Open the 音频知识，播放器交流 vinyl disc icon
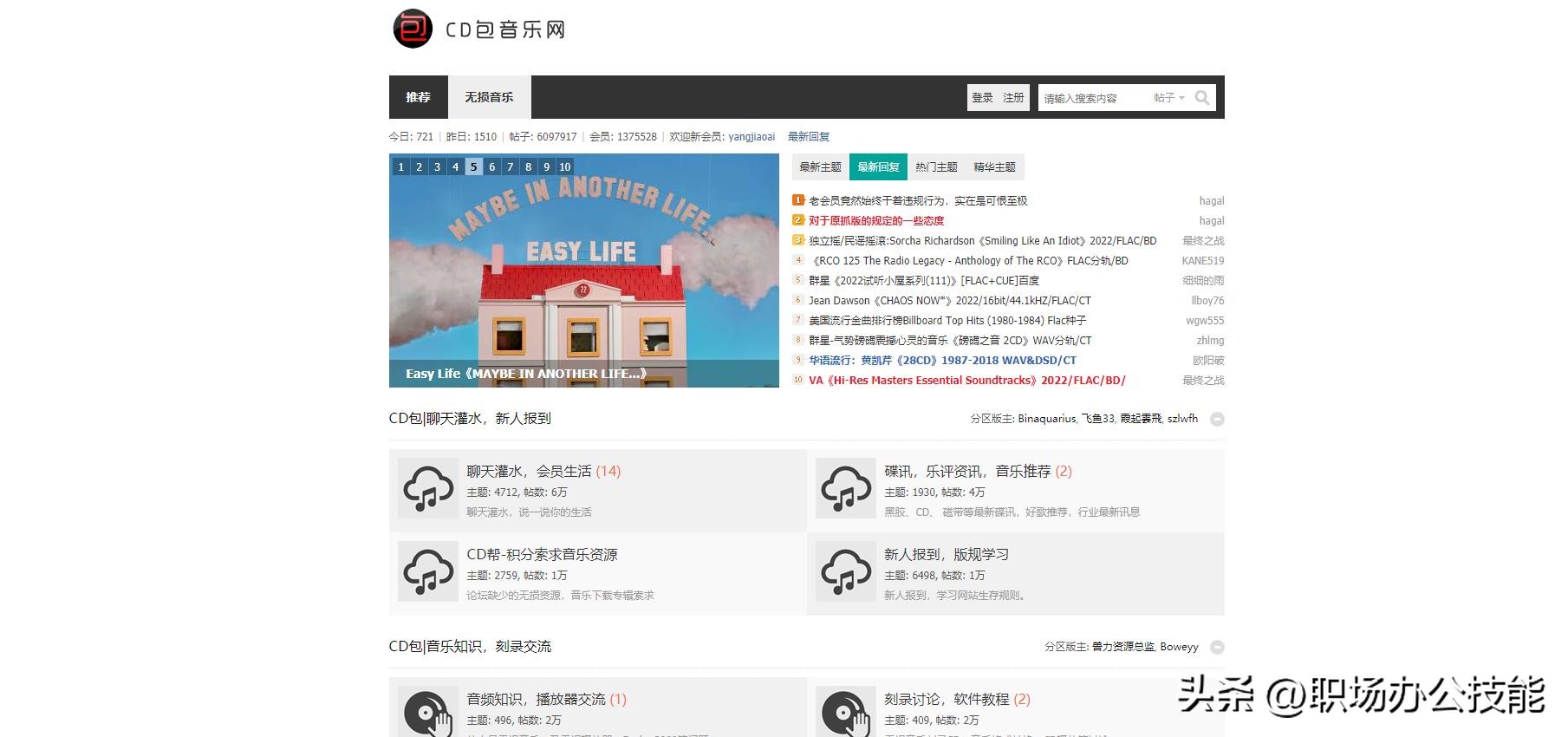This screenshot has height=737, width=1568. click(428, 712)
